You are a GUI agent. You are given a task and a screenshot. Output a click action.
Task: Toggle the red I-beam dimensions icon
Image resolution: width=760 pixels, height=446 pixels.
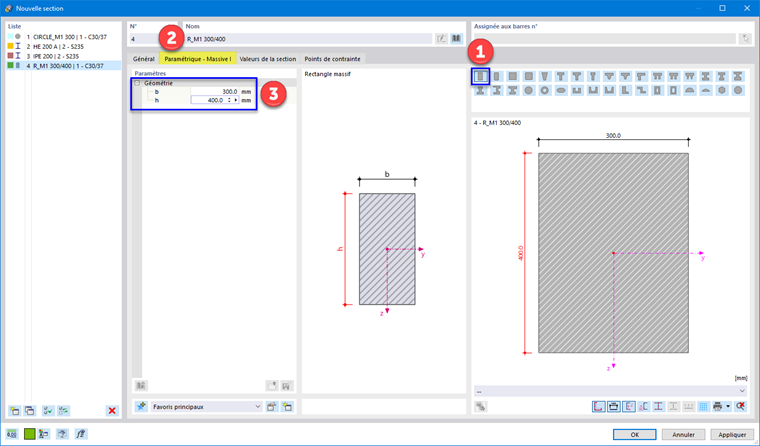pyautogui.click(x=658, y=406)
